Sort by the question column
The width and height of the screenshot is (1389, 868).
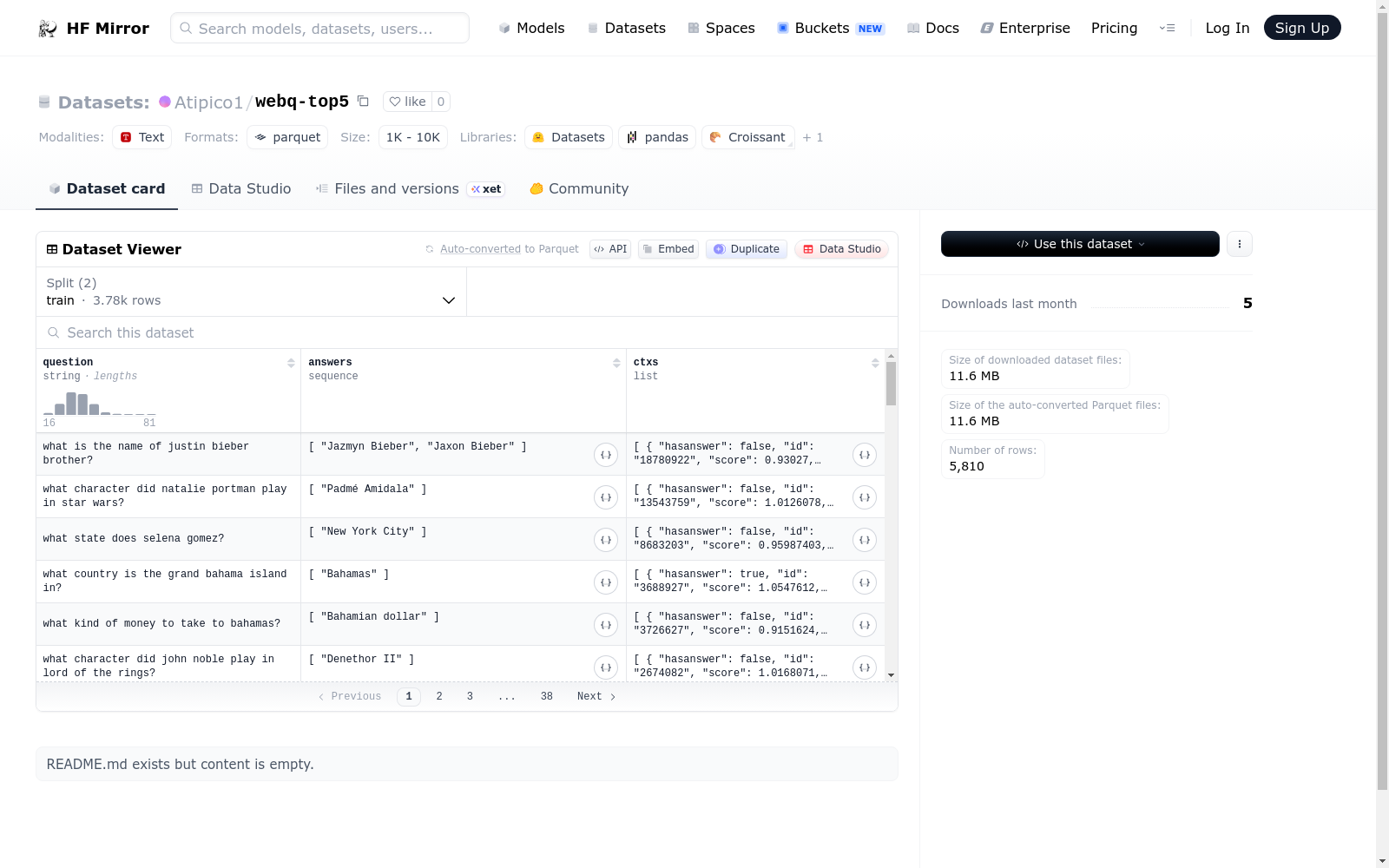[x=291, y=363]
